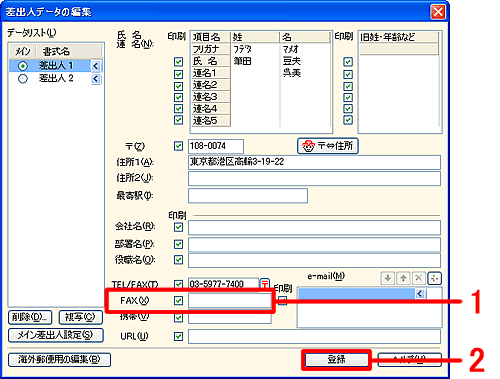Viewport: 500px width, 379px height.
Task: Click into 会社名 input field
Action: (x=314, y=228)
